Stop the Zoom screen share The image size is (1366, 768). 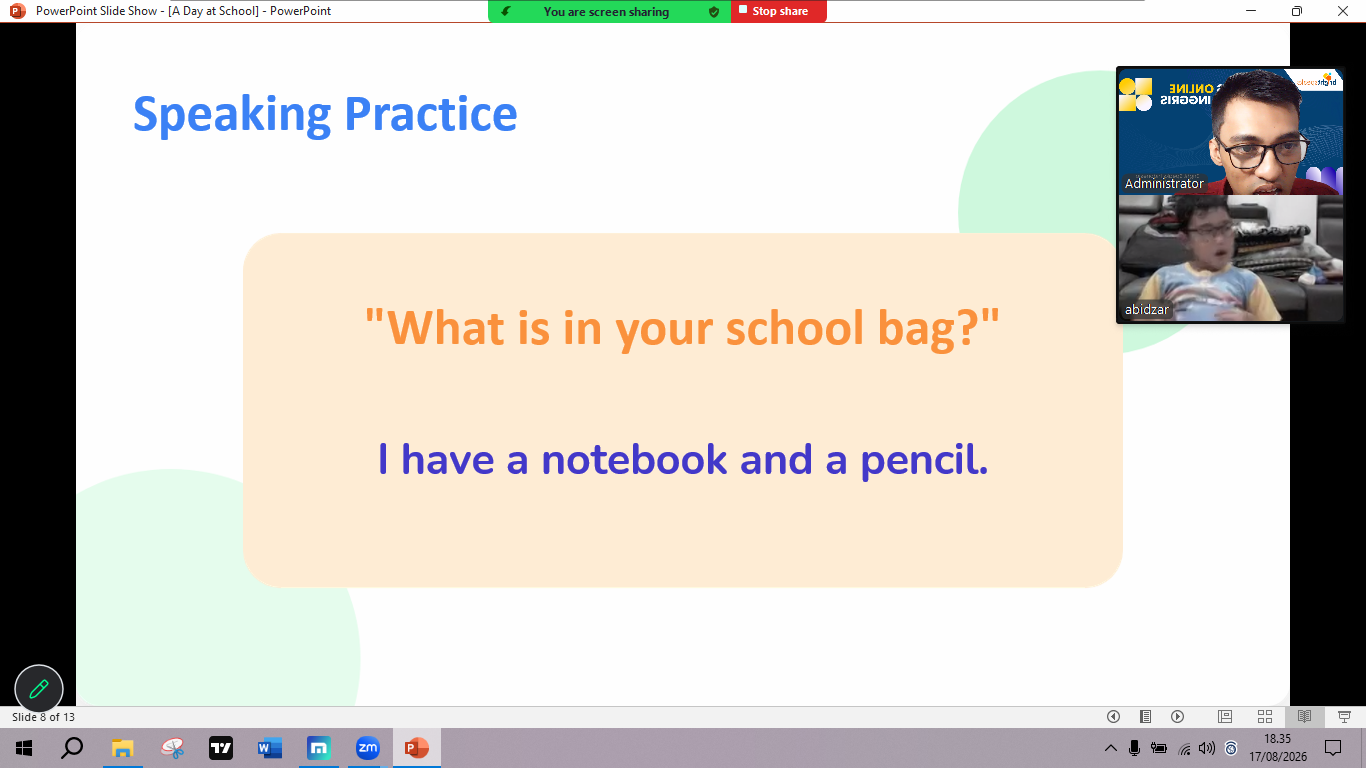(779, 11)
